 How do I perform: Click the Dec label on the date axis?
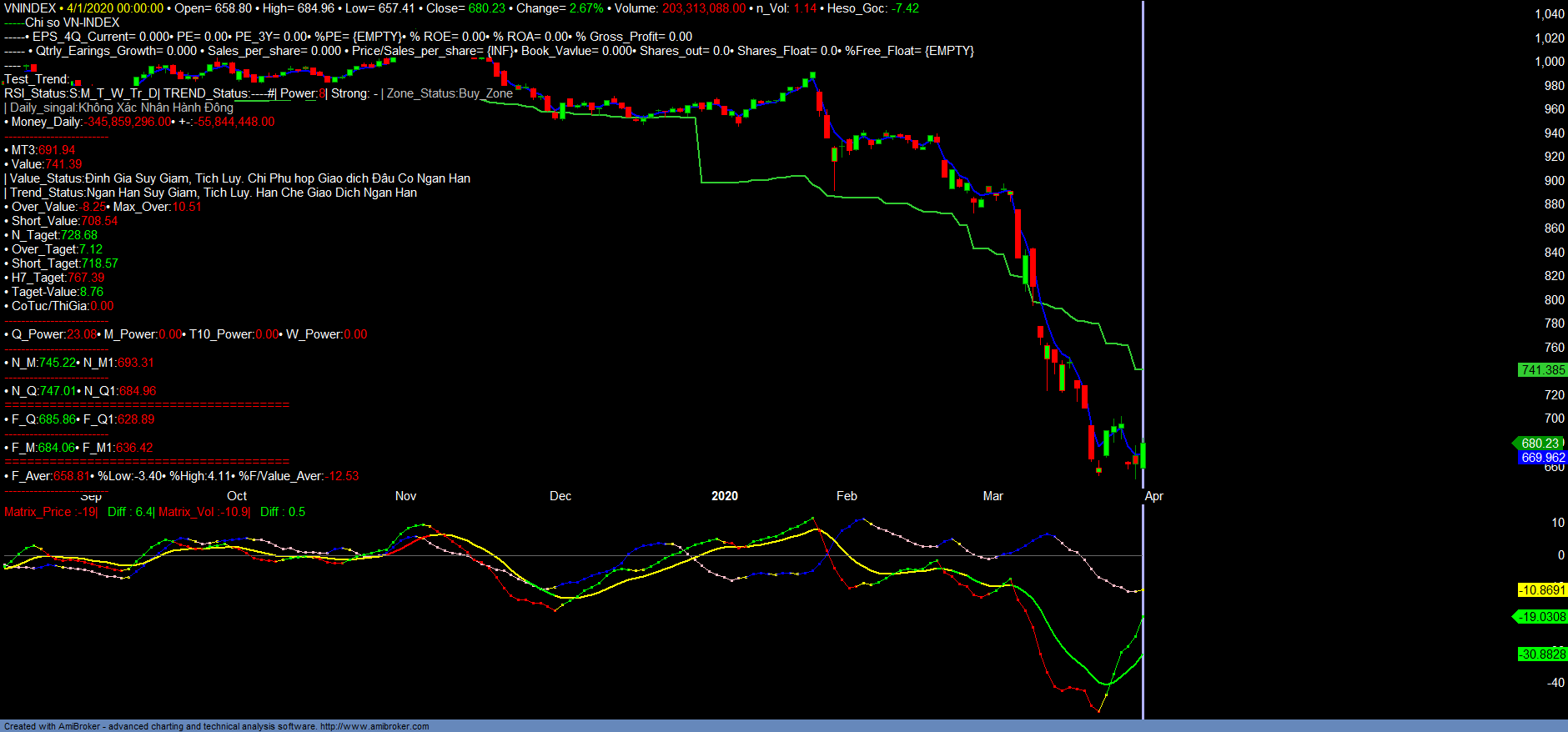(560, 496)
